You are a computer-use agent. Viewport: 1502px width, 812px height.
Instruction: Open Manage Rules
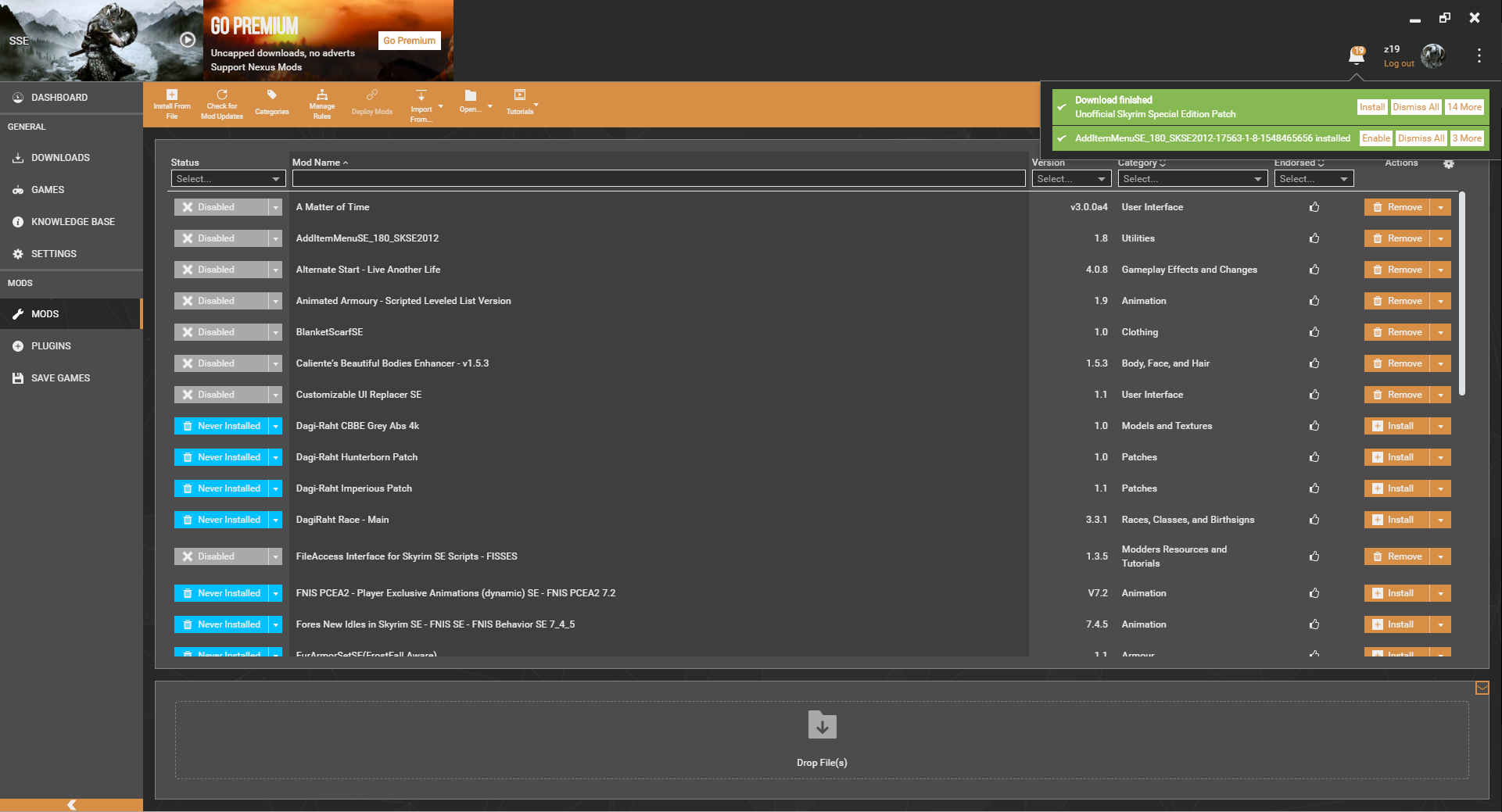coord(321,104)
